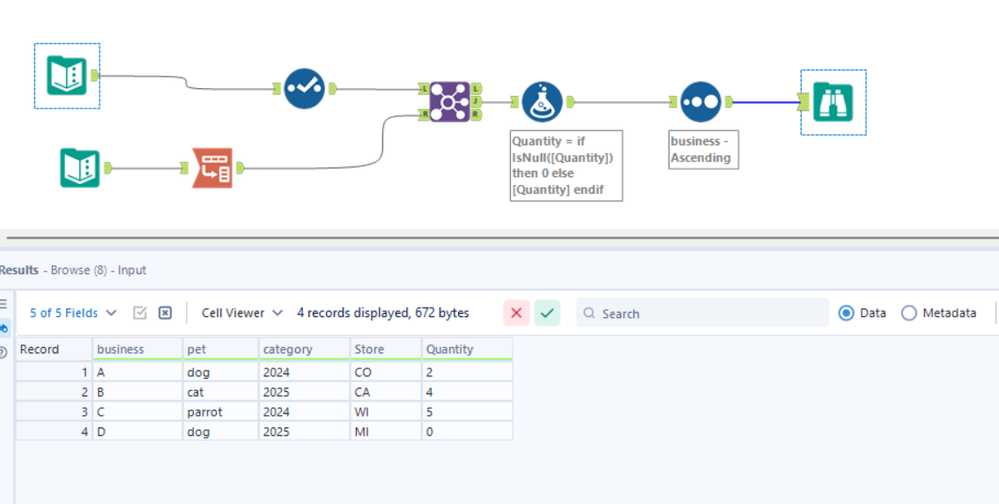Select the top Input Data tool with dashed outline
This screenshot has width=999, height=504.
(67, 76)
